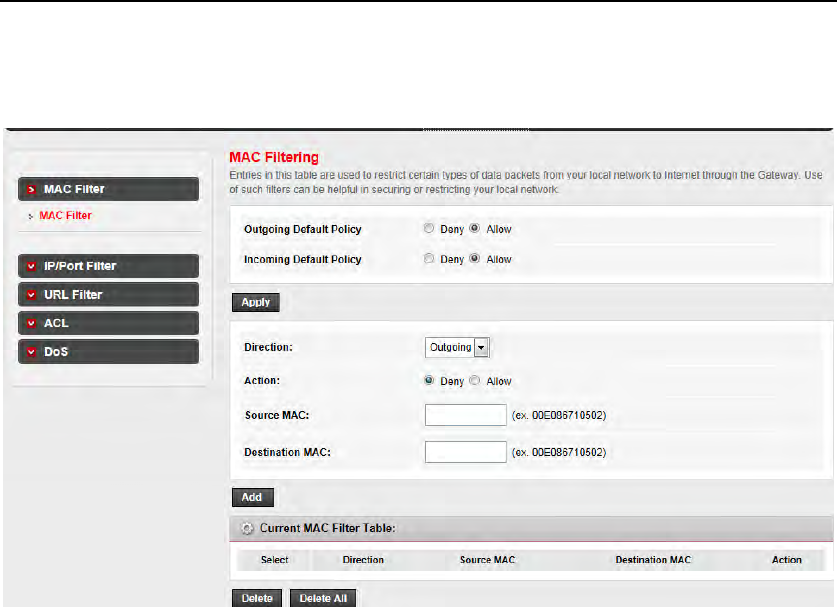Viewport: 837px width, 607px height.
Task: Click the Current MAC Filter Table gear icon
Action: click(x=247, y=529)
